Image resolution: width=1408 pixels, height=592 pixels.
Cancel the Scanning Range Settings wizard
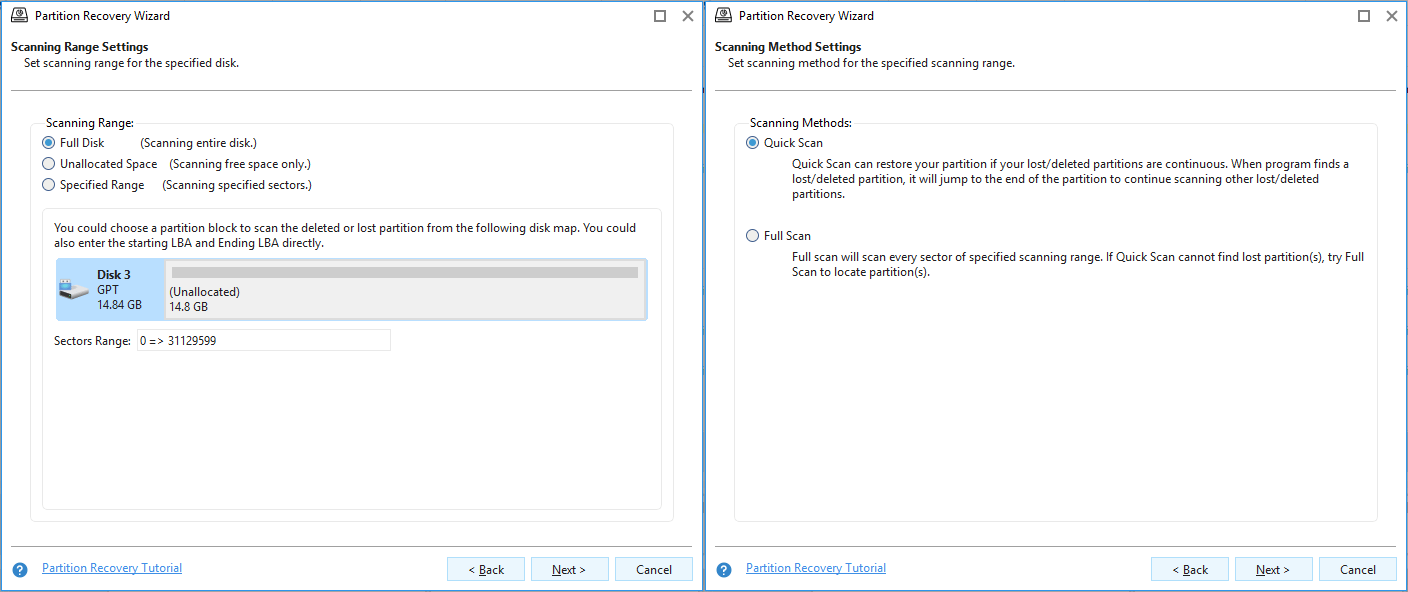(653, 569)
